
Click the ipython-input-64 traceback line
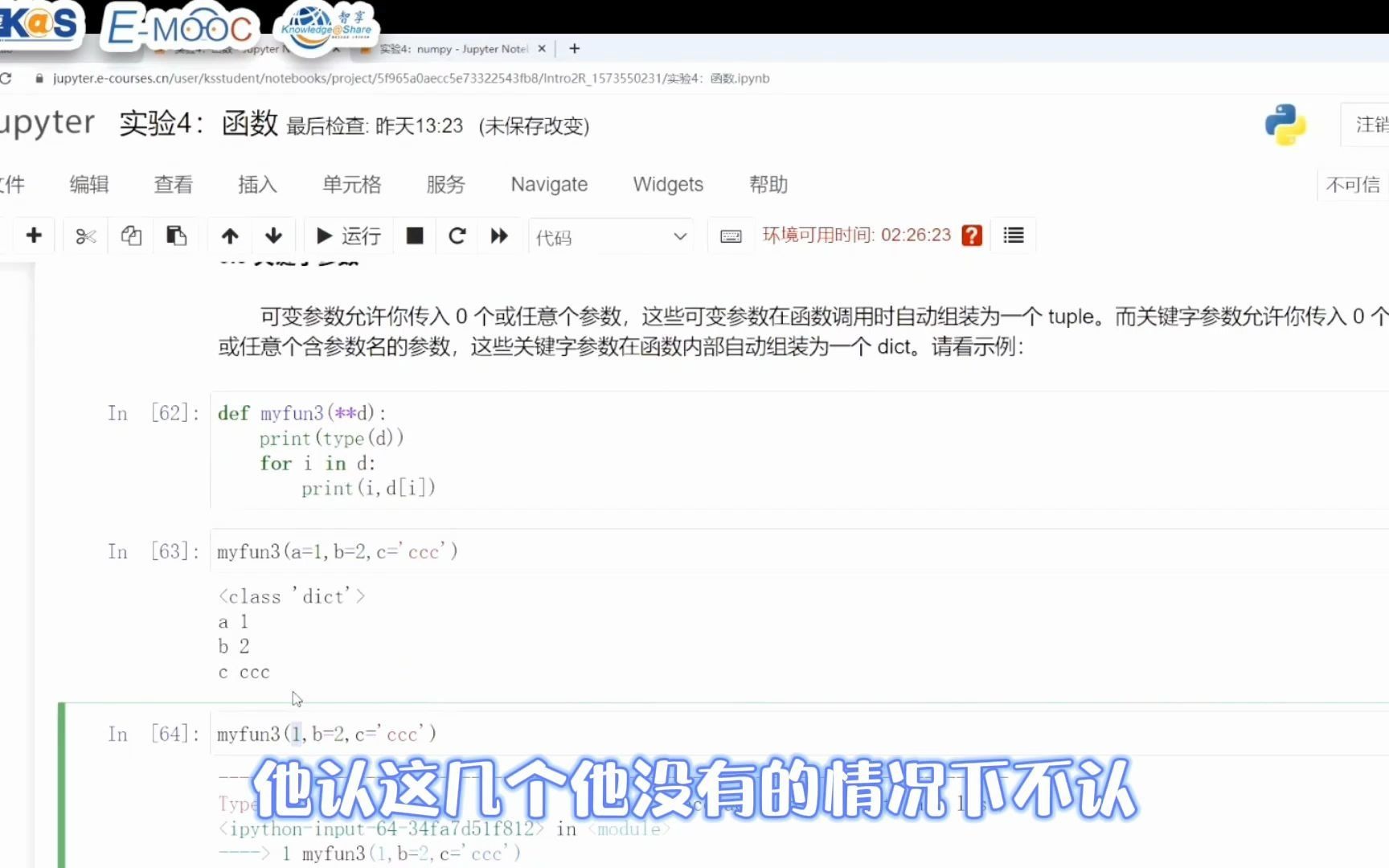(x=444, y=829)
